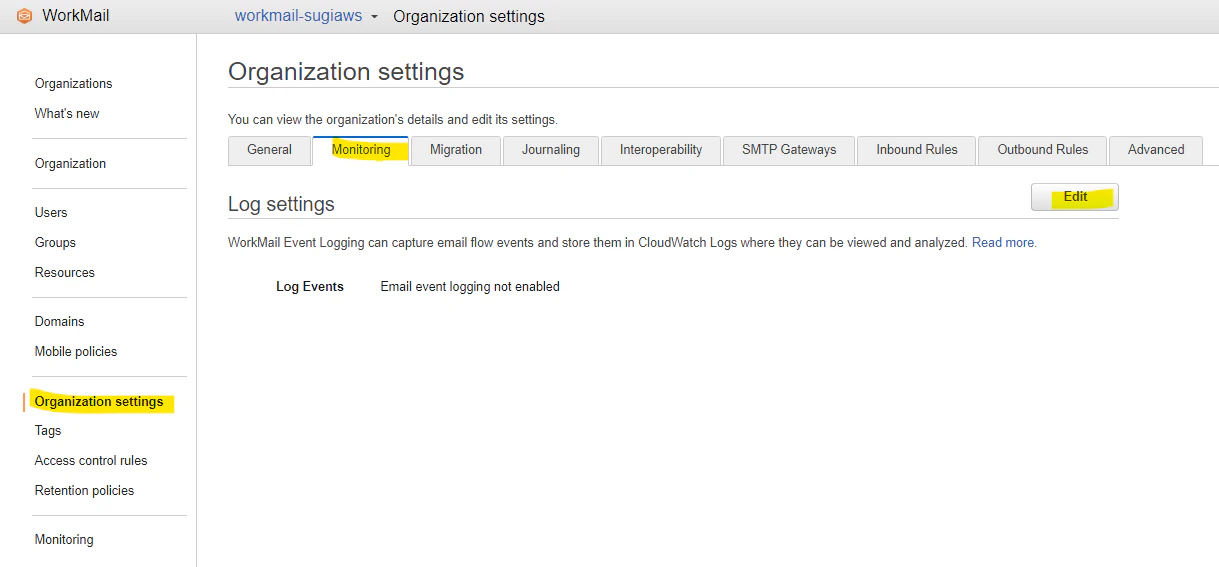Switch to the Advanced tab
This screenshot has width=1219, height=567.
(x=1156, y=150)
